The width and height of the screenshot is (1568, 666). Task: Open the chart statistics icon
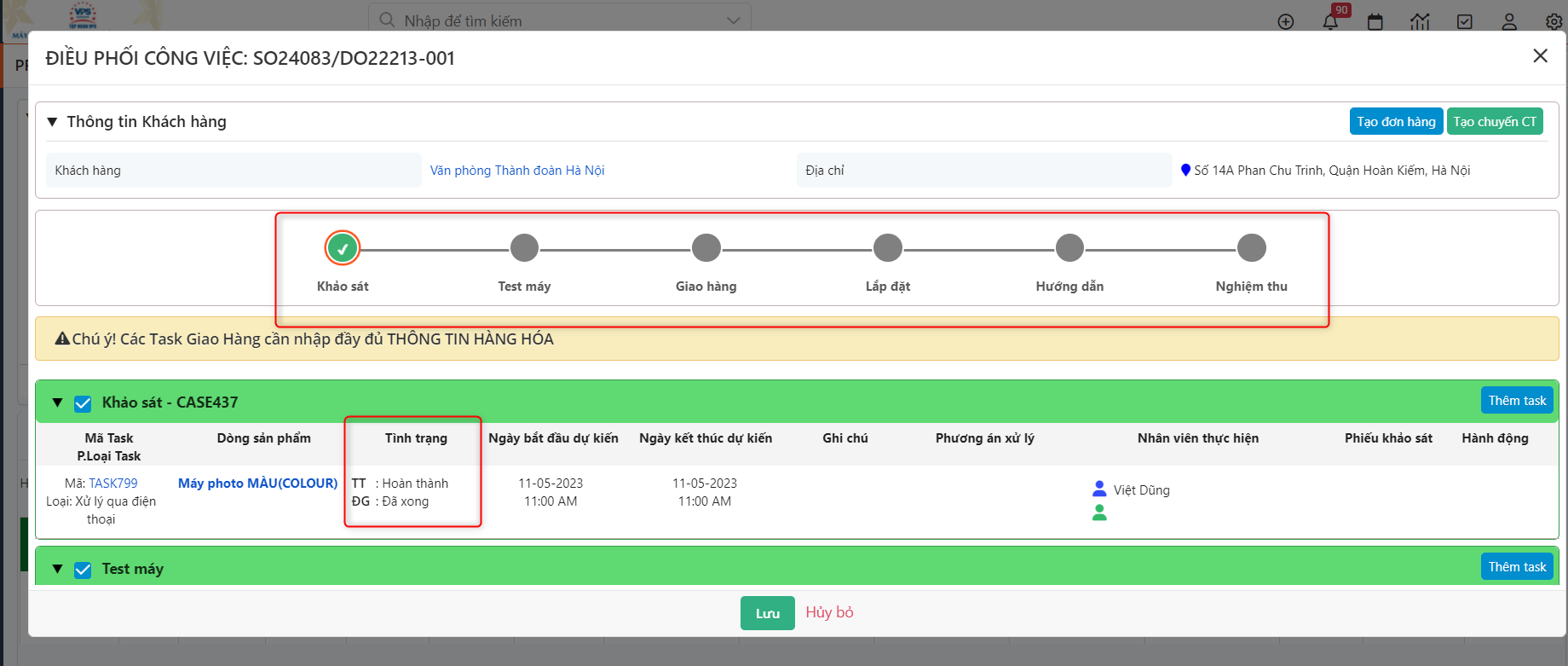coord(1420,21)
